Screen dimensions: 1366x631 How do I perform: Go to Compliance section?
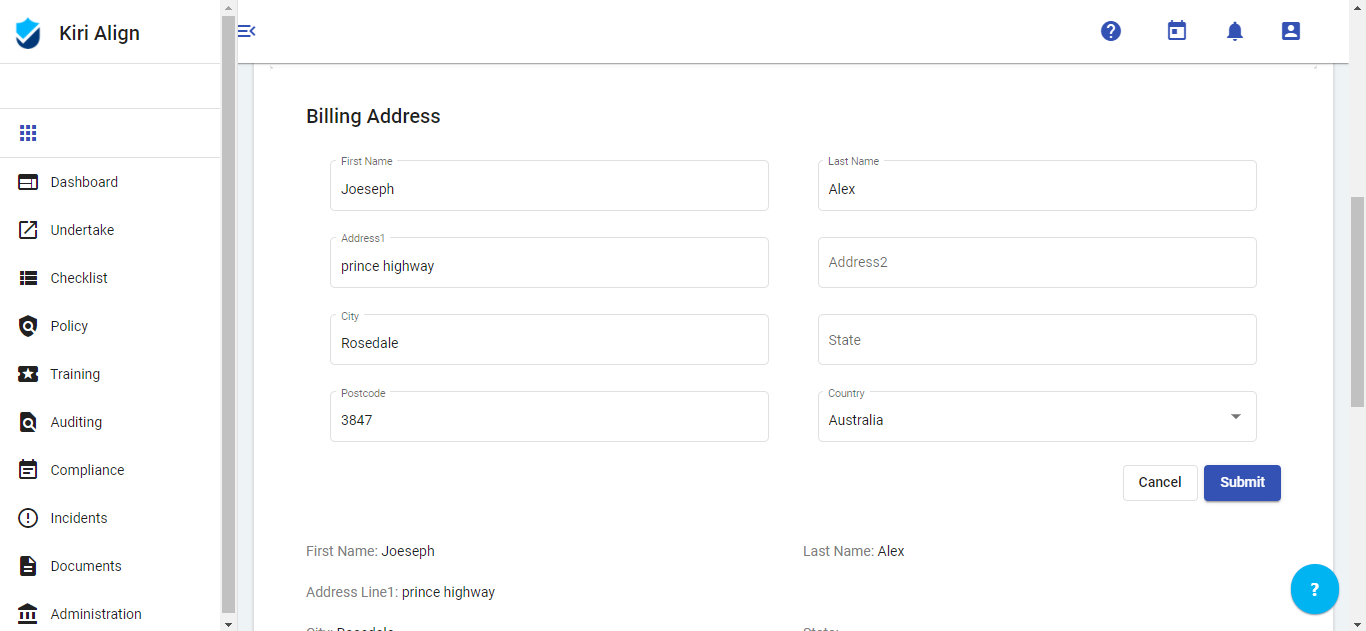[110, 470]
